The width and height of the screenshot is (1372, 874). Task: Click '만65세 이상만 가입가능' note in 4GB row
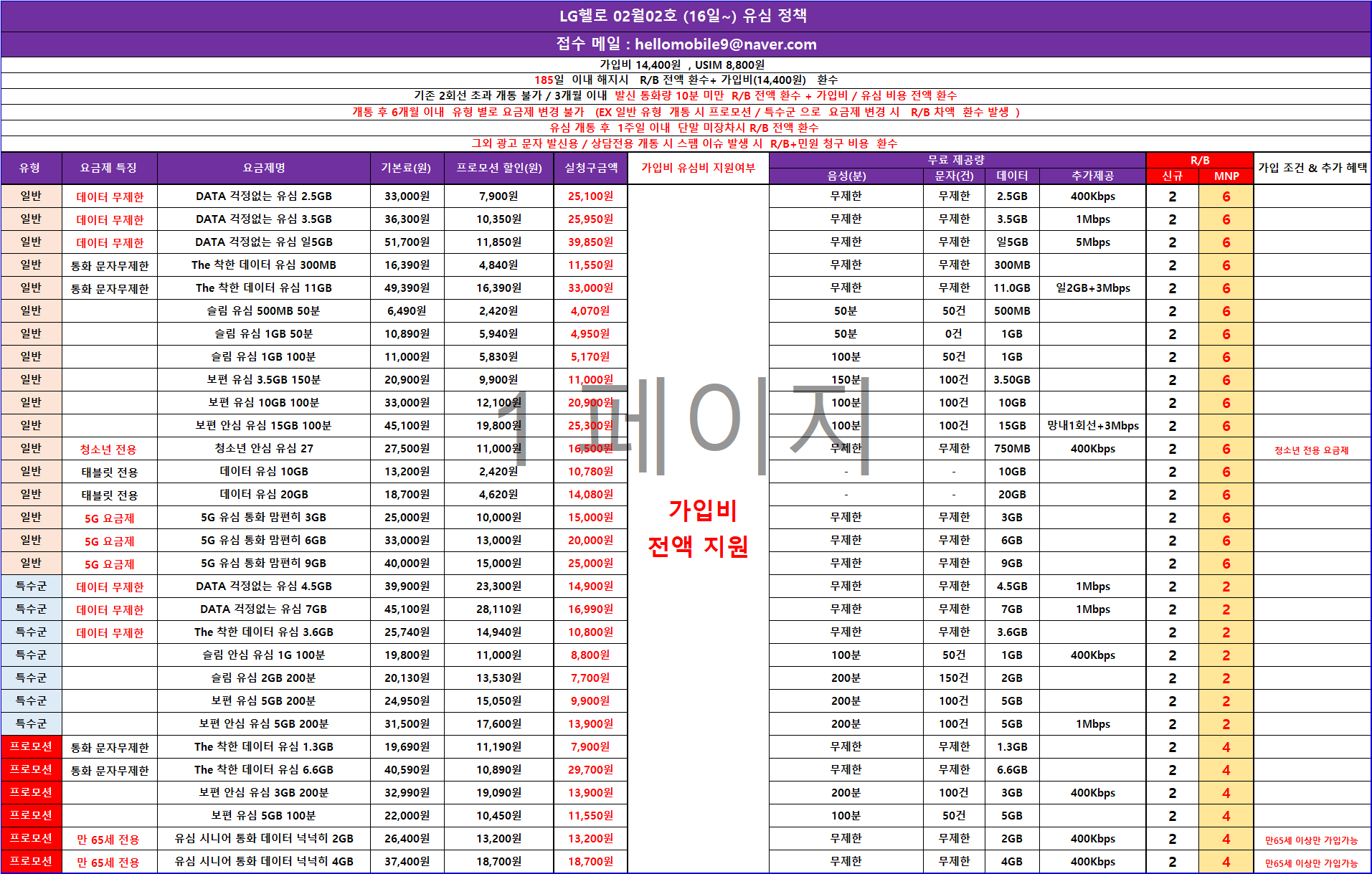pyautogui.click(x=1311, y=863)
